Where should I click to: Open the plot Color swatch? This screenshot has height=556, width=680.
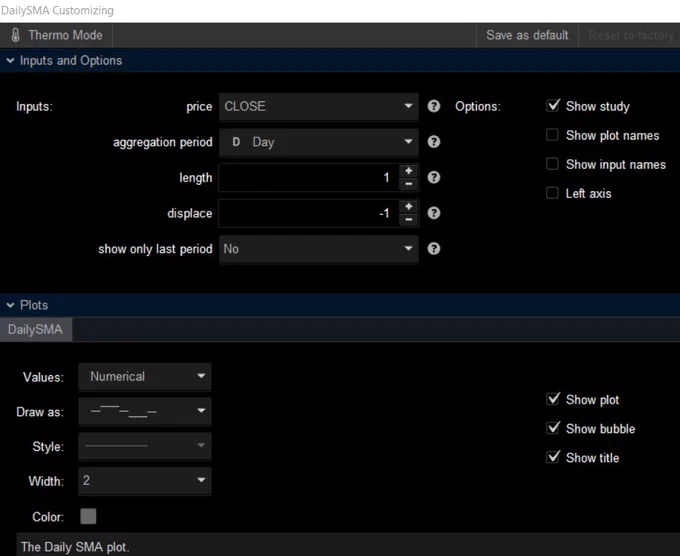point(88,516)
